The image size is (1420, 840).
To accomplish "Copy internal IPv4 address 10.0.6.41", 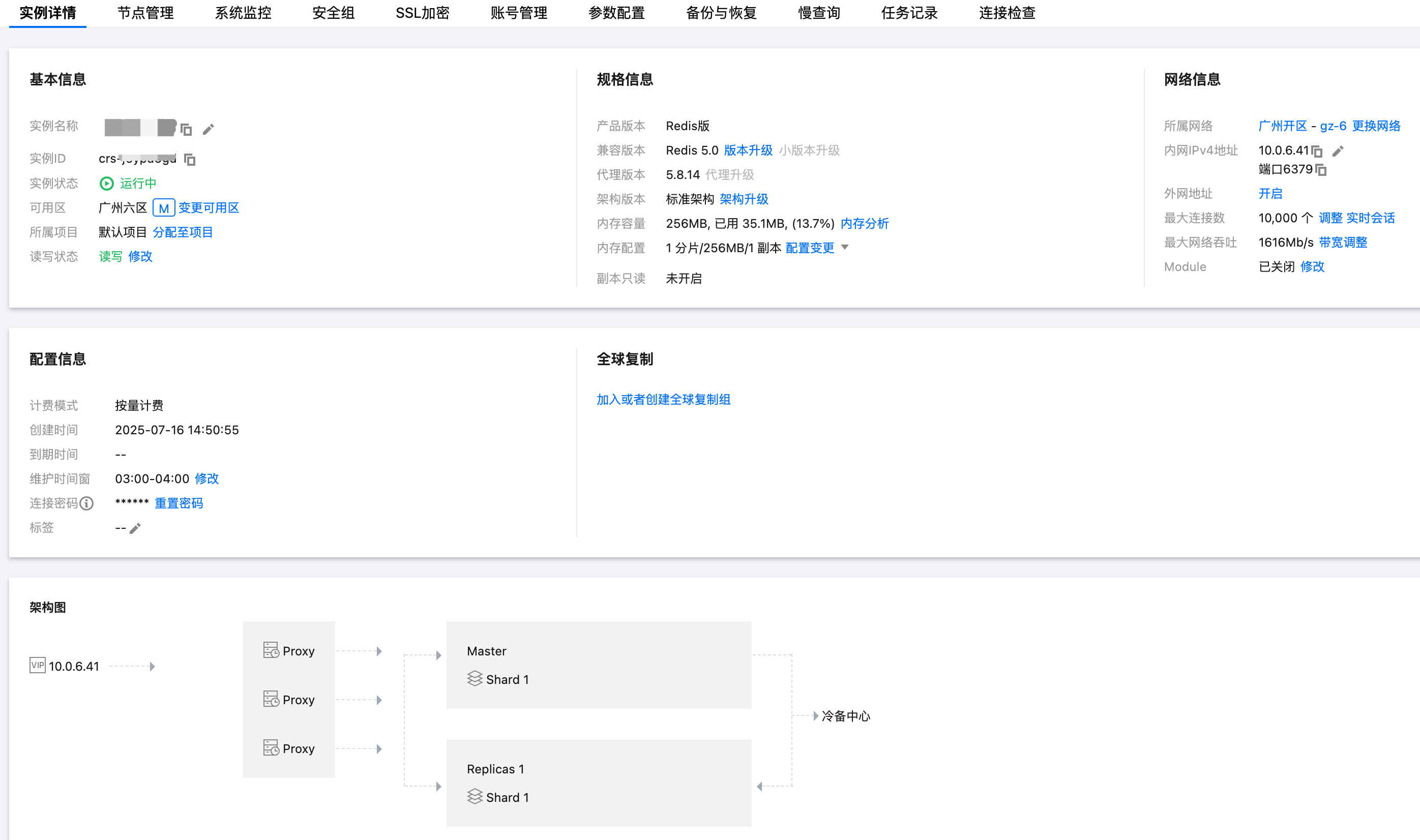I will point(1317,151).
